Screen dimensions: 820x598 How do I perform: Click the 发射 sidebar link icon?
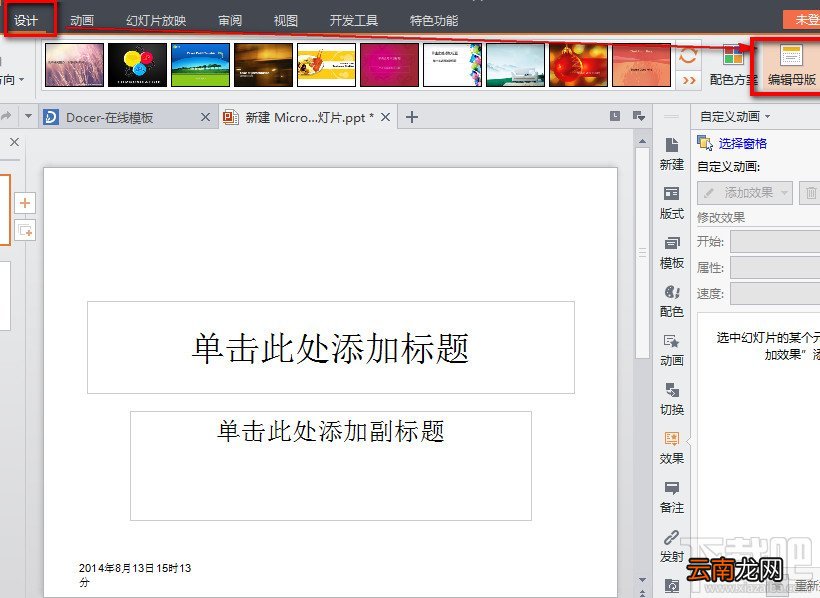pos(672,546)
